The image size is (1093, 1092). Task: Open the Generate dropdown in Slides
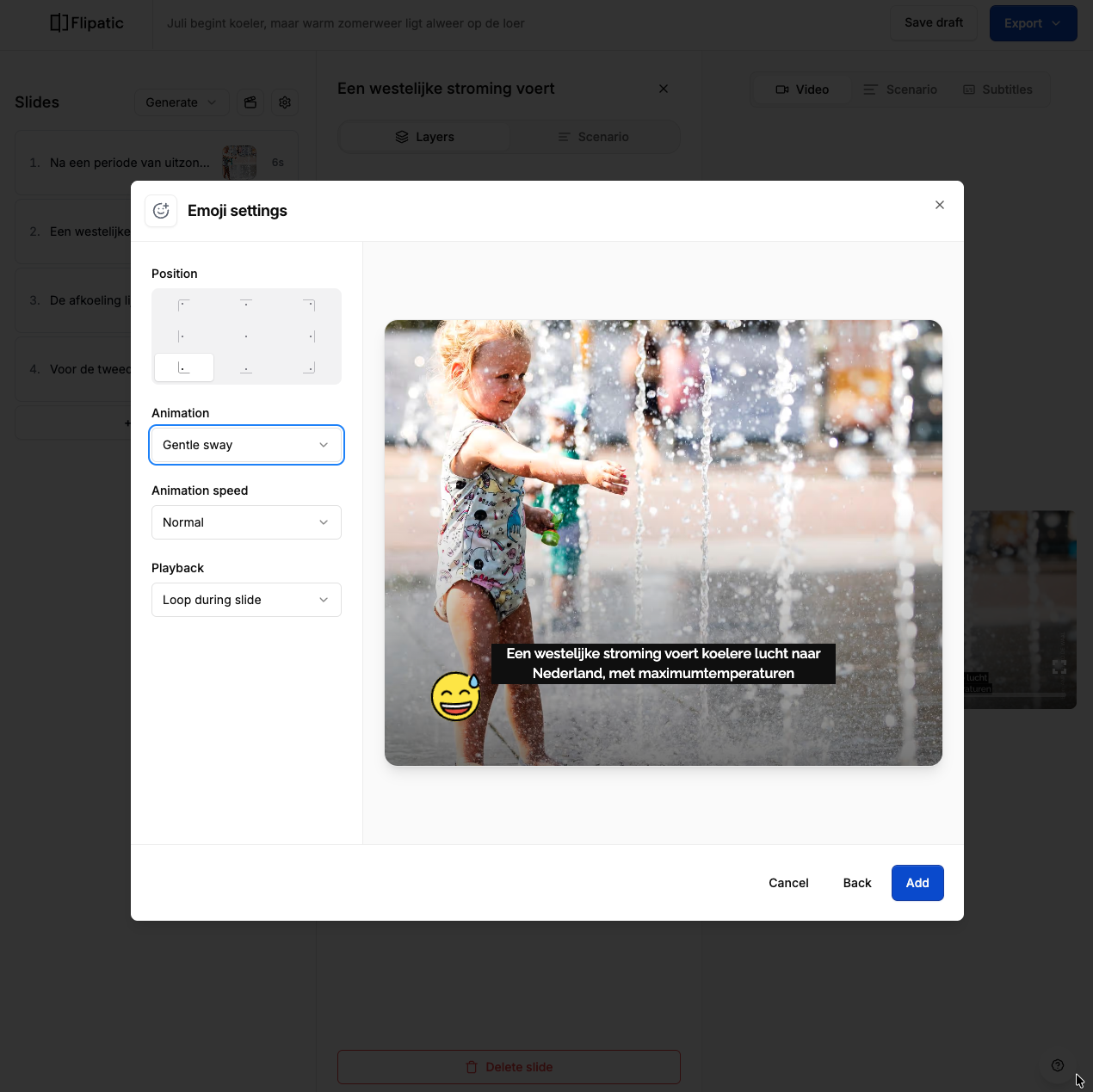click(x=182, y=102)
